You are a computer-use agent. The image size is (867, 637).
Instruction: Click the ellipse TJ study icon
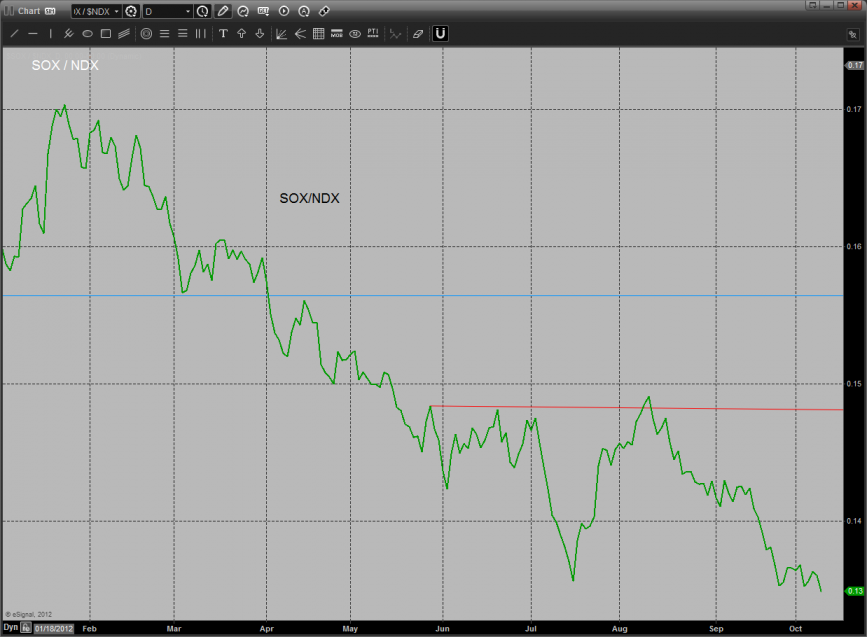(x=355, y=34)
